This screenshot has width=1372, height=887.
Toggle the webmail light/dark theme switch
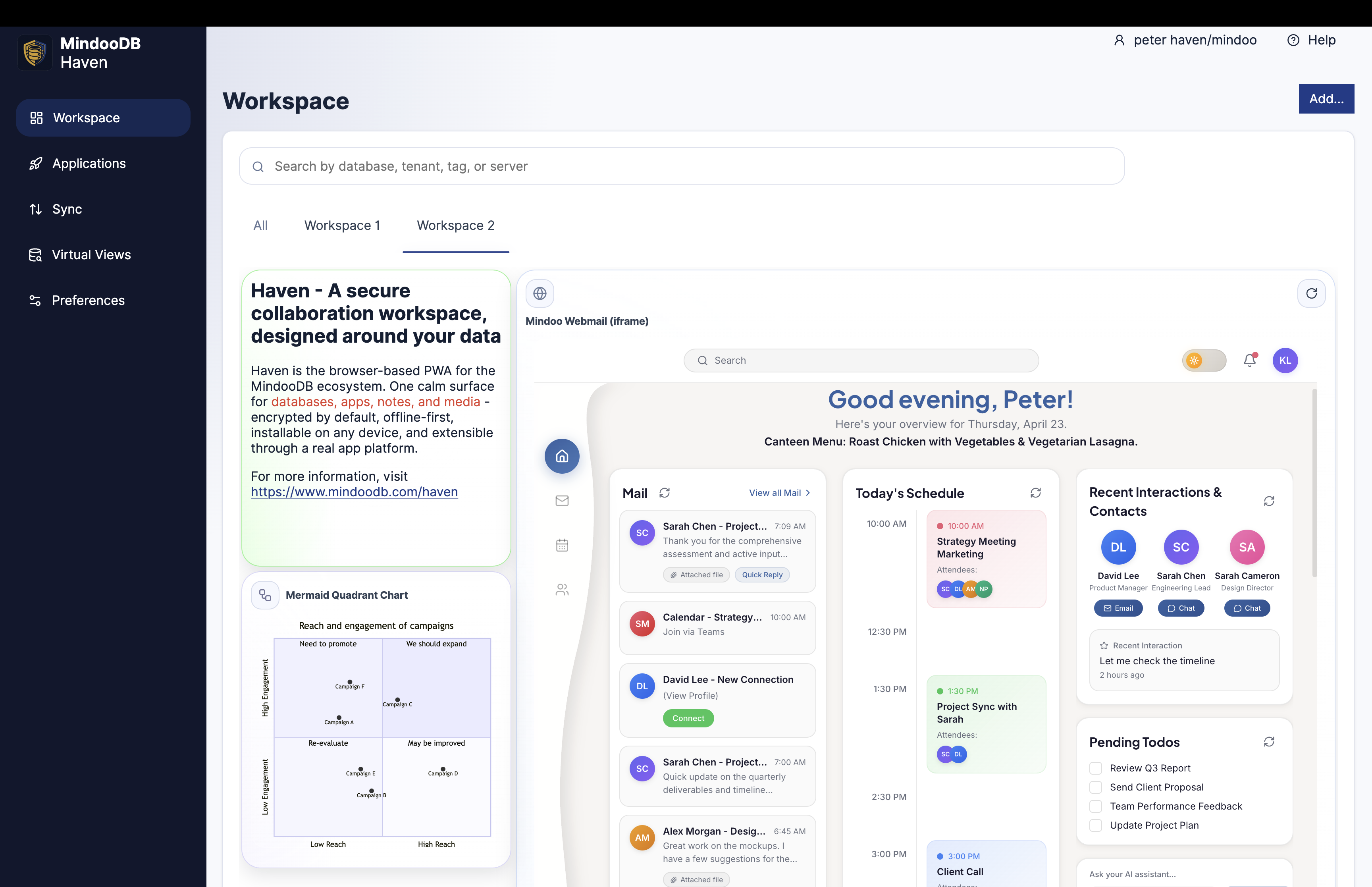1204,360
